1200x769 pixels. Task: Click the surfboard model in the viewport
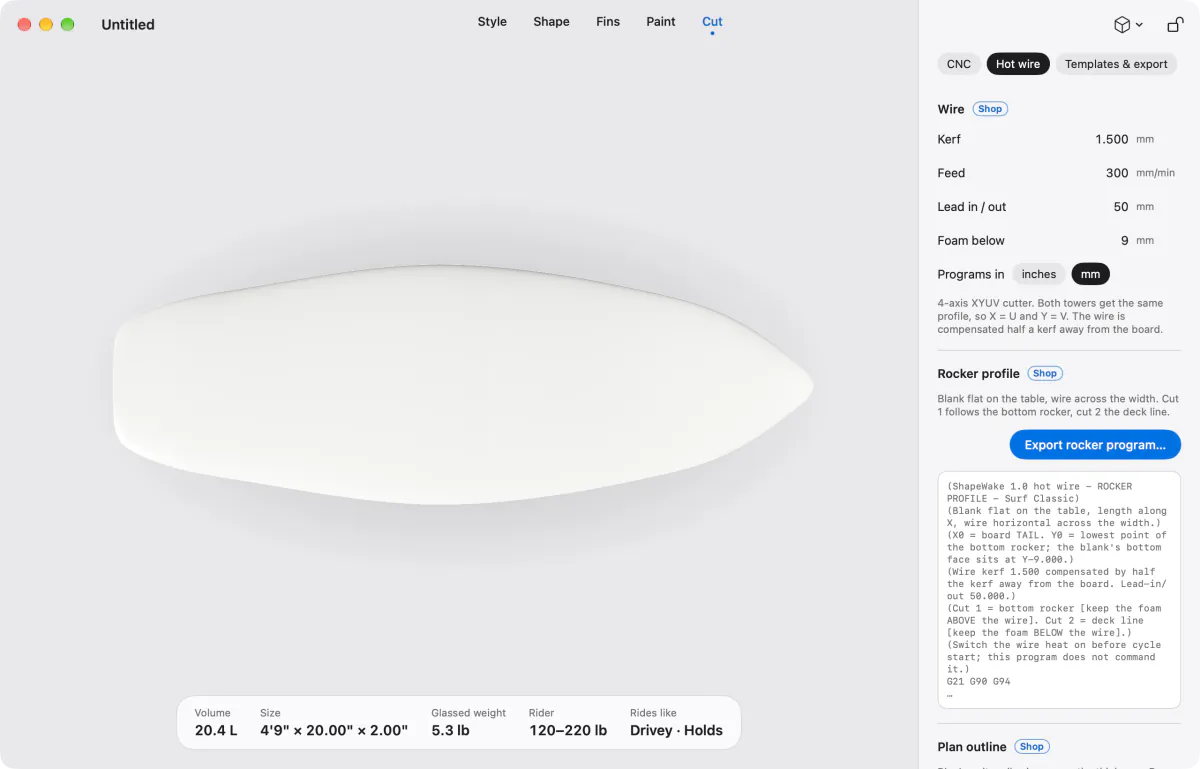(462, 385)
